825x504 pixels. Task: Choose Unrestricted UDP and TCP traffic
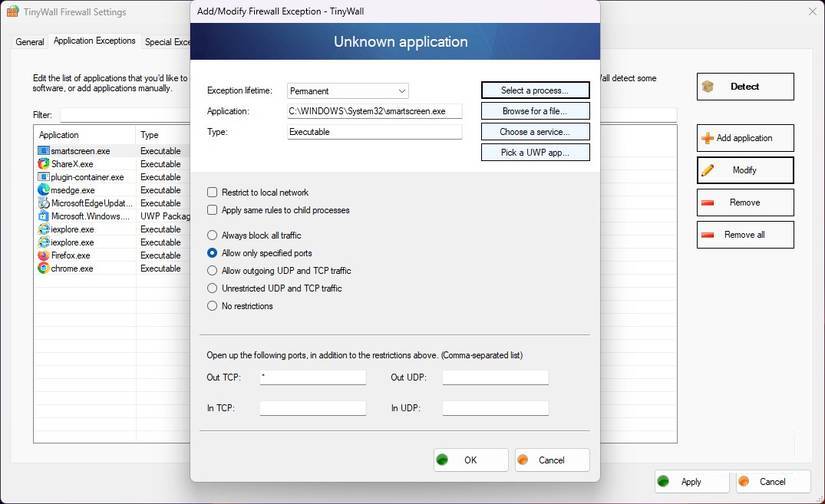tap(212, 288)
